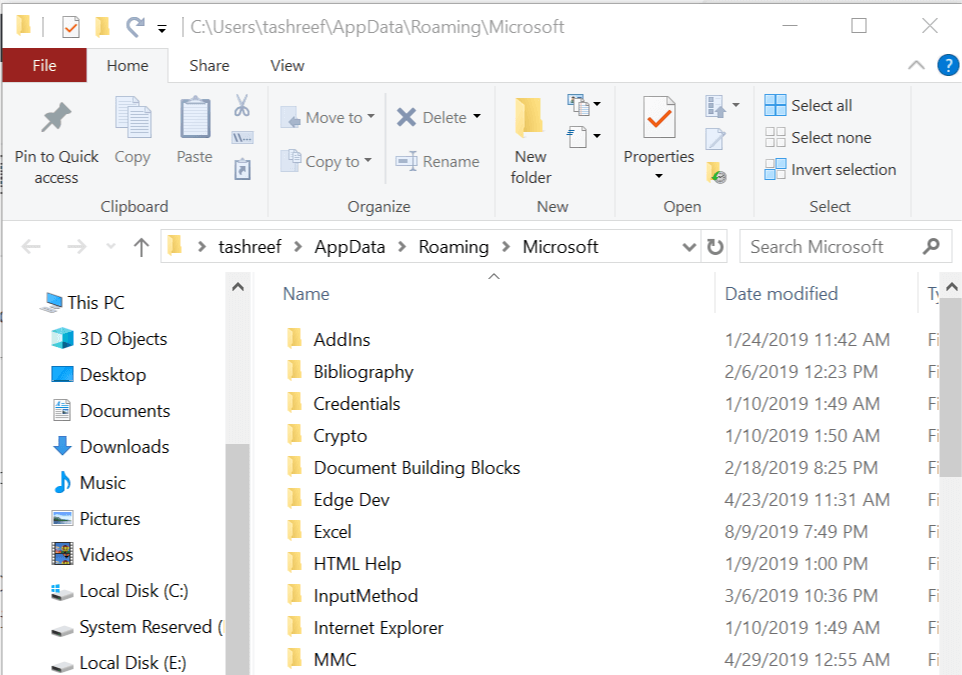Click the Paste clipboard icon

(195, 117)
